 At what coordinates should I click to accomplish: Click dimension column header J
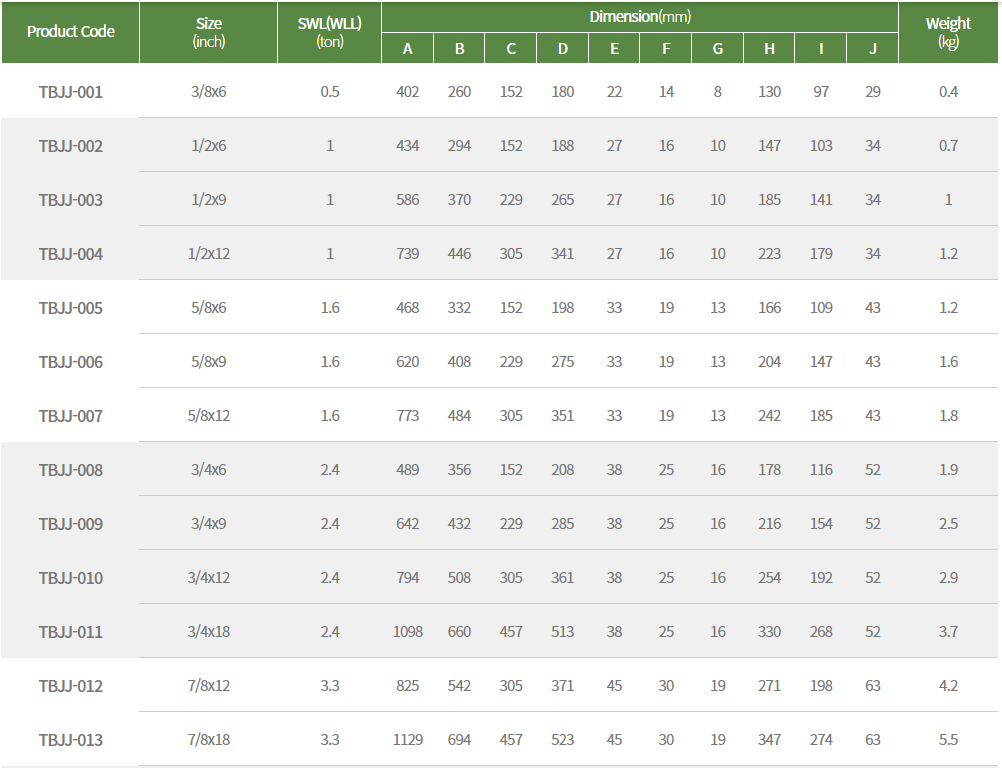(872, 49)
